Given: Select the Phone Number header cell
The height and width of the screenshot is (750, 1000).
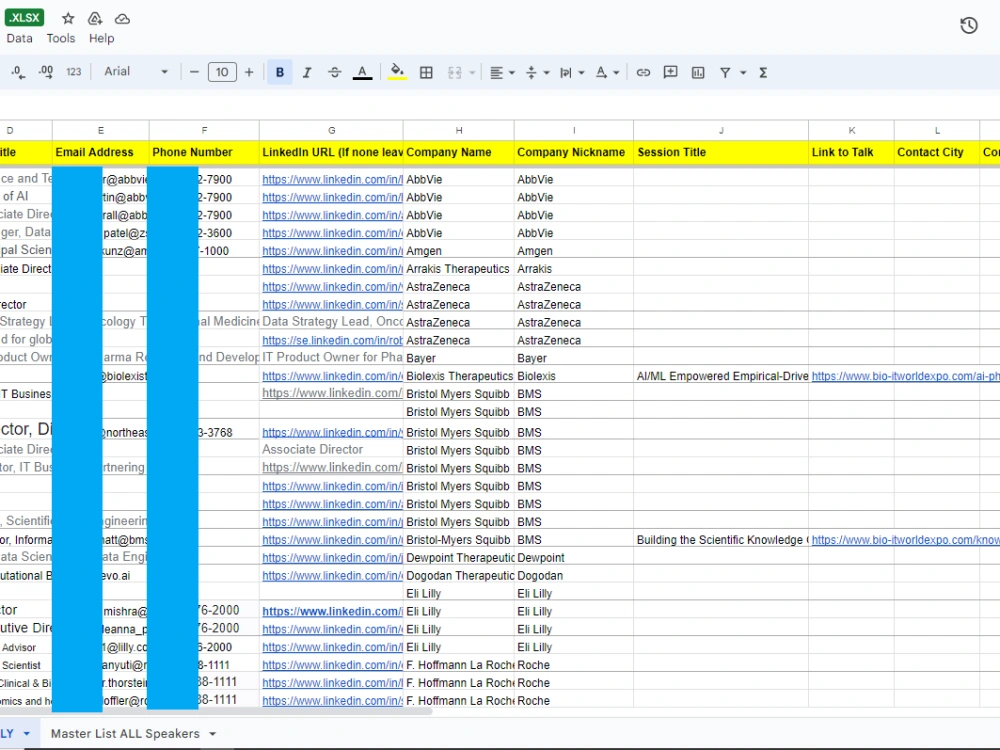Looking at the screenshot, I should (x=204, y=152).
